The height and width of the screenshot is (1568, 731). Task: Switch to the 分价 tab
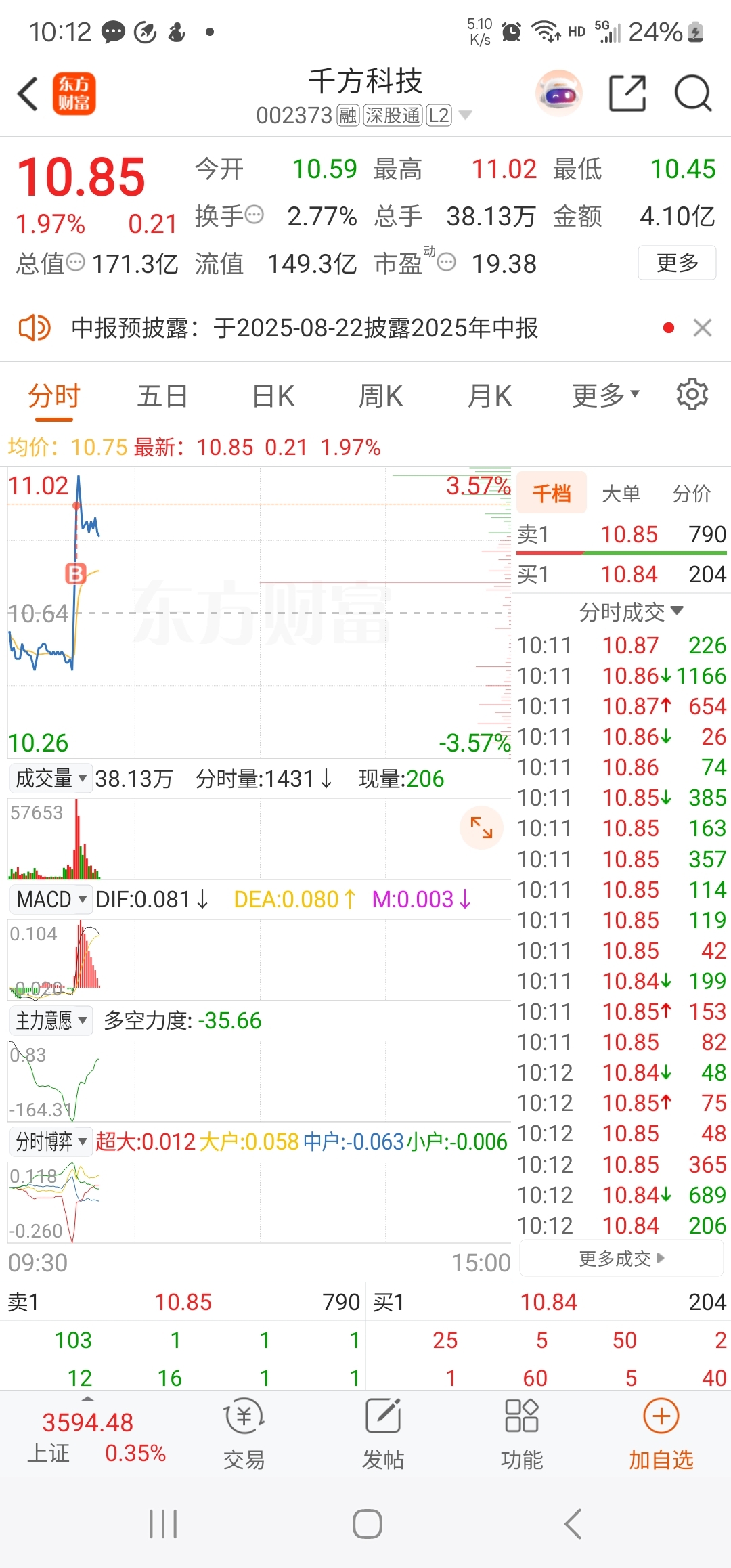tap(692, 493)
